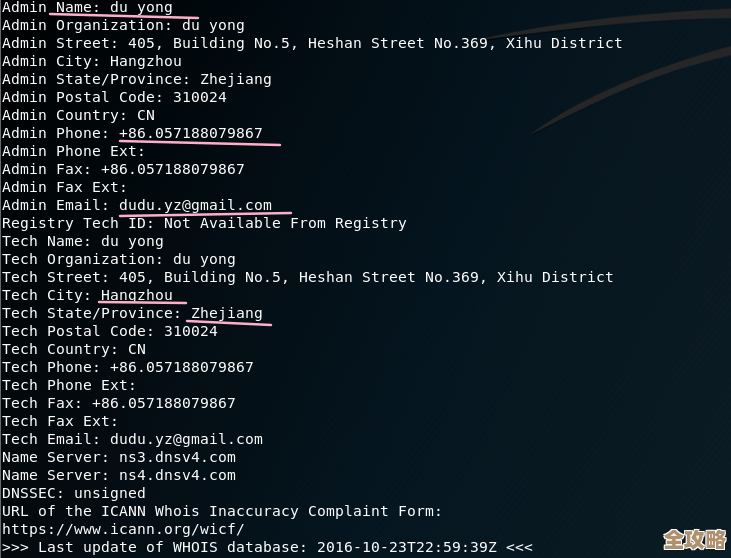Click the Tech Postal Code 310024
The height and width of the screenshot is (558, 731).
(190, 331)
